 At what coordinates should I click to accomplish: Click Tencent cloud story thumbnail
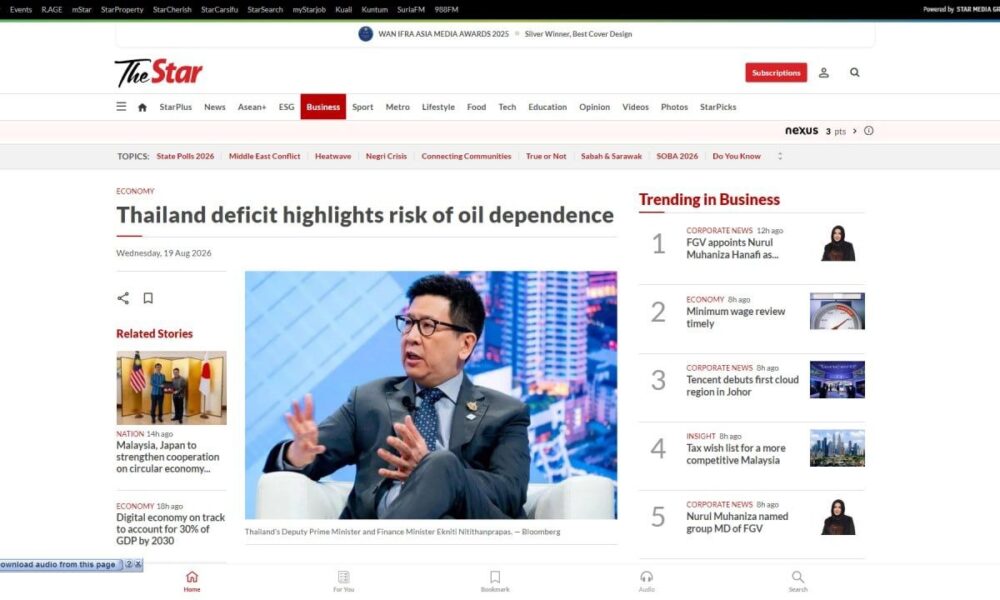(837, 379)
